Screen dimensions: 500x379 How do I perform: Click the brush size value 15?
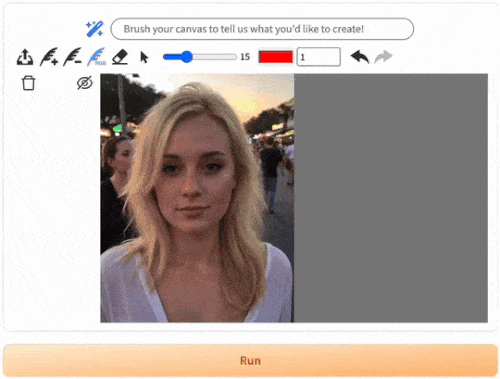click(245, 57)
